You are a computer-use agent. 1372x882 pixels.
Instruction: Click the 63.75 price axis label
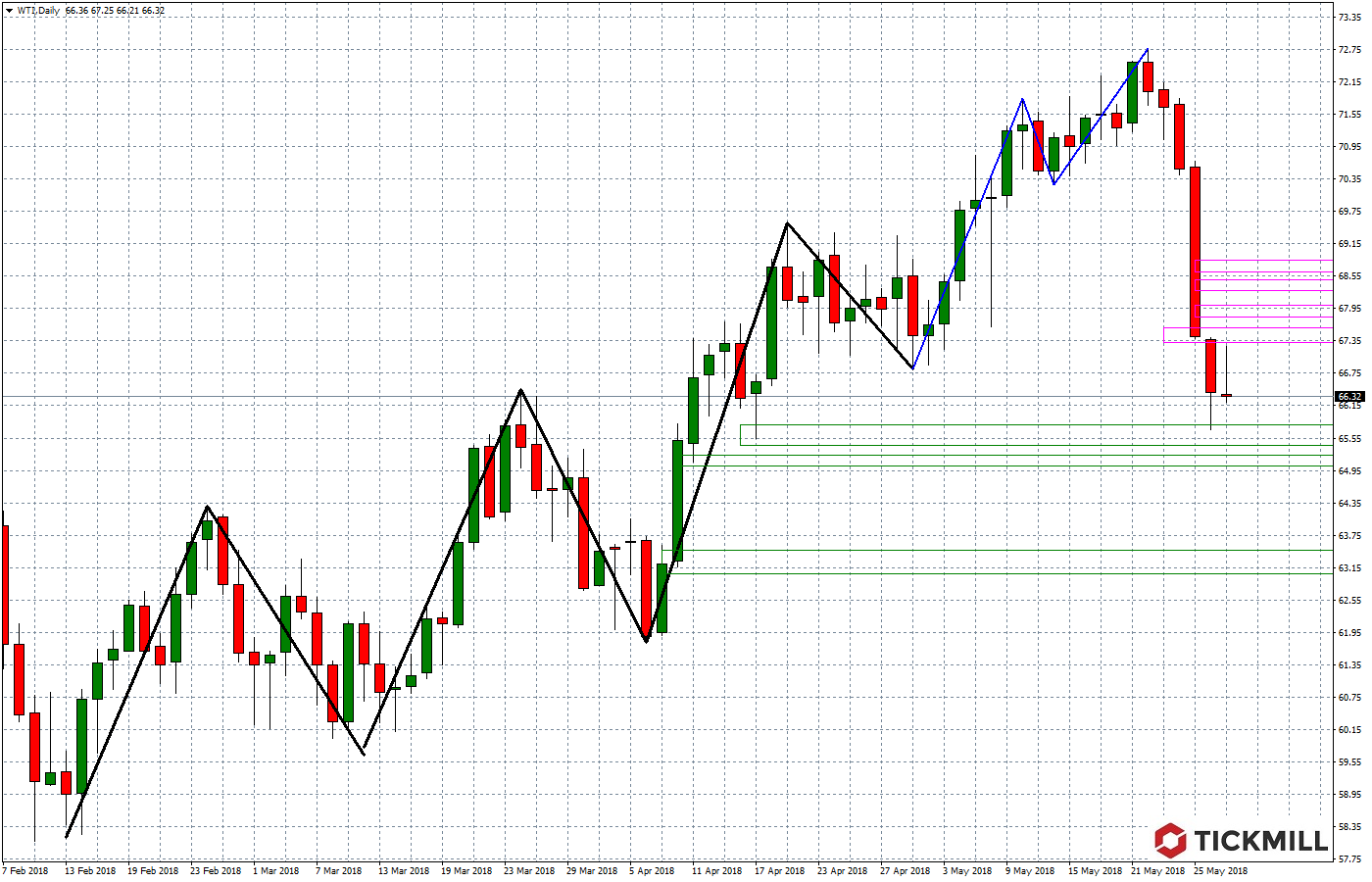point(1349,536)
